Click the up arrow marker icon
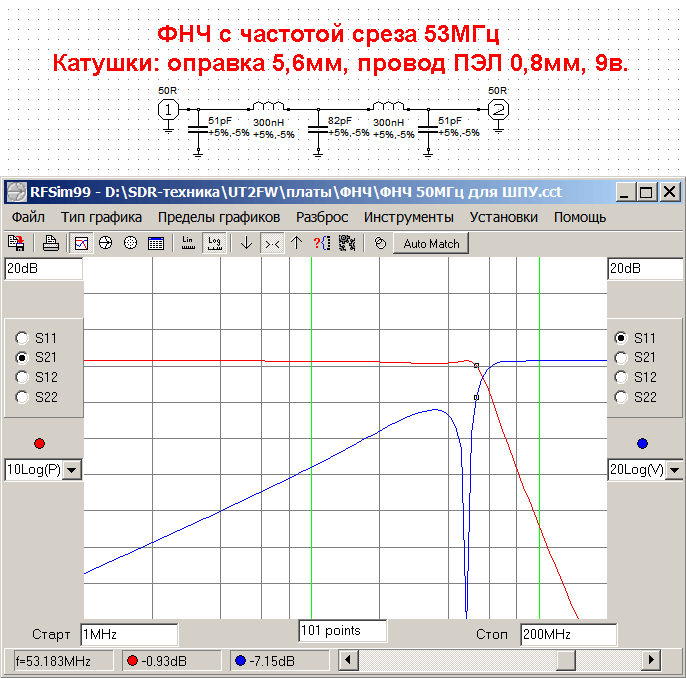 296,243
